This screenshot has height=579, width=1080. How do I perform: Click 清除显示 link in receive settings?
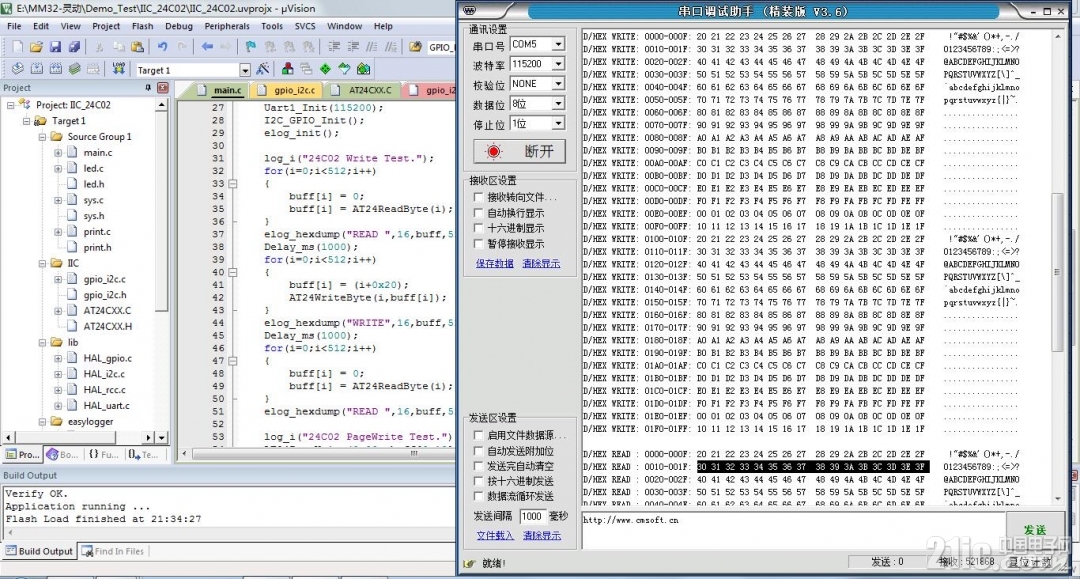(541, 264)
